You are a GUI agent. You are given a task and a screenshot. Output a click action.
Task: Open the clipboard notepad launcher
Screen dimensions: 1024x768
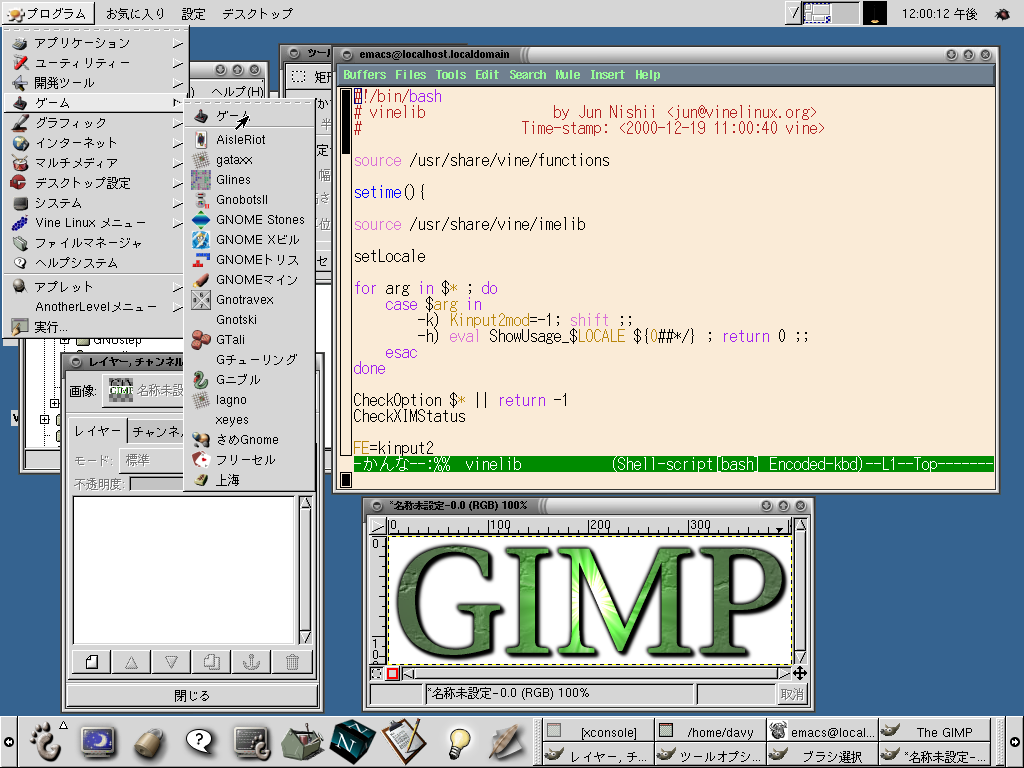(x=405, y=741)
